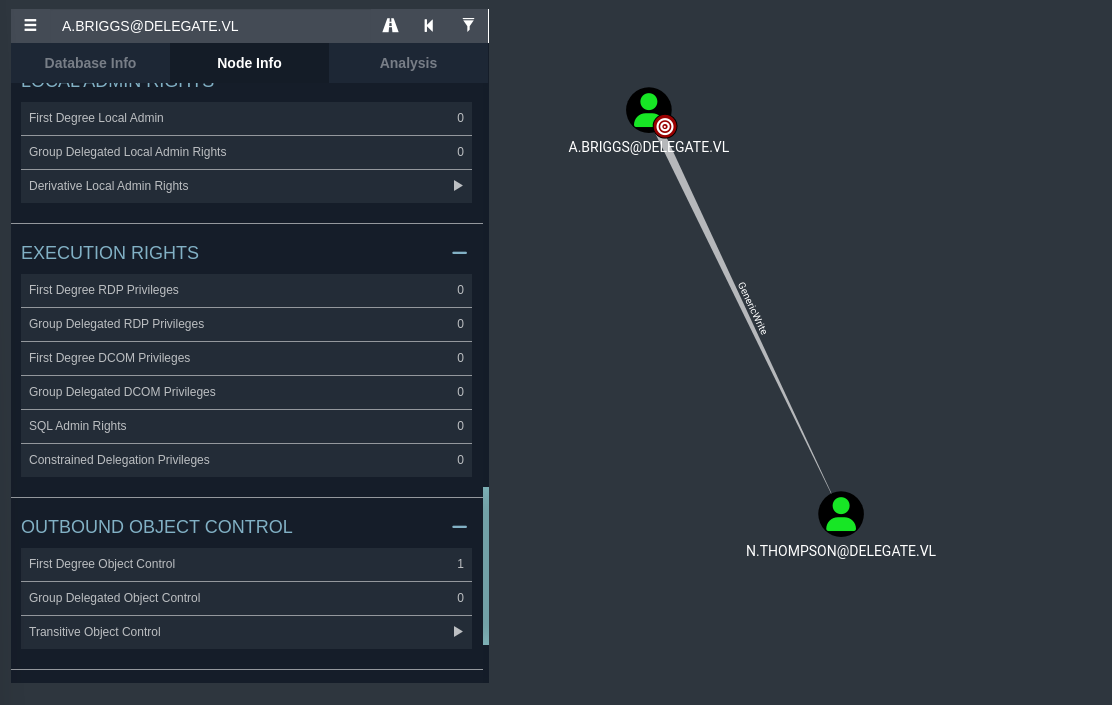The height and width of the screenshot is (705, 1112).
Task: Expand Transitive Object Control arrow
Action: pos(458,632)
